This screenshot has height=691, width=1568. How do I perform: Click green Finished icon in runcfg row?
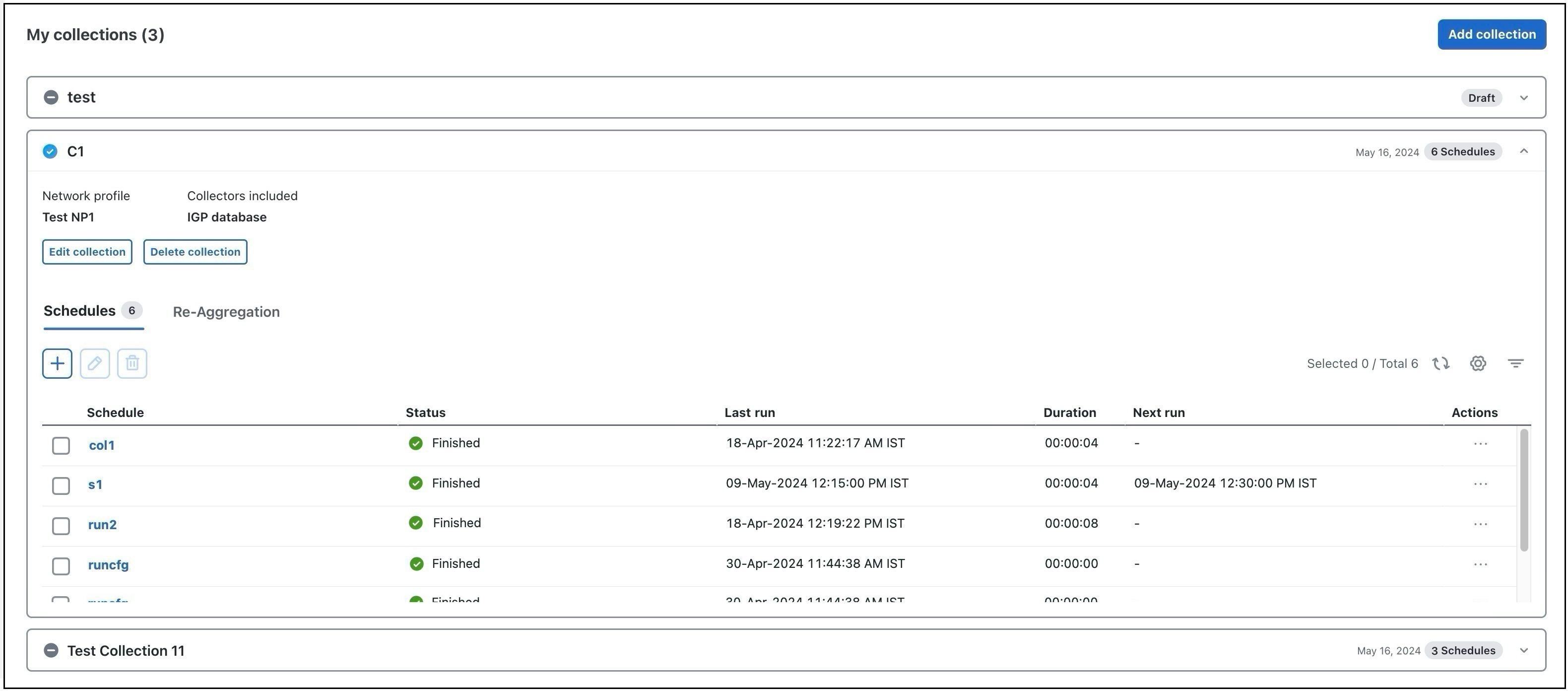click(416, 564)
